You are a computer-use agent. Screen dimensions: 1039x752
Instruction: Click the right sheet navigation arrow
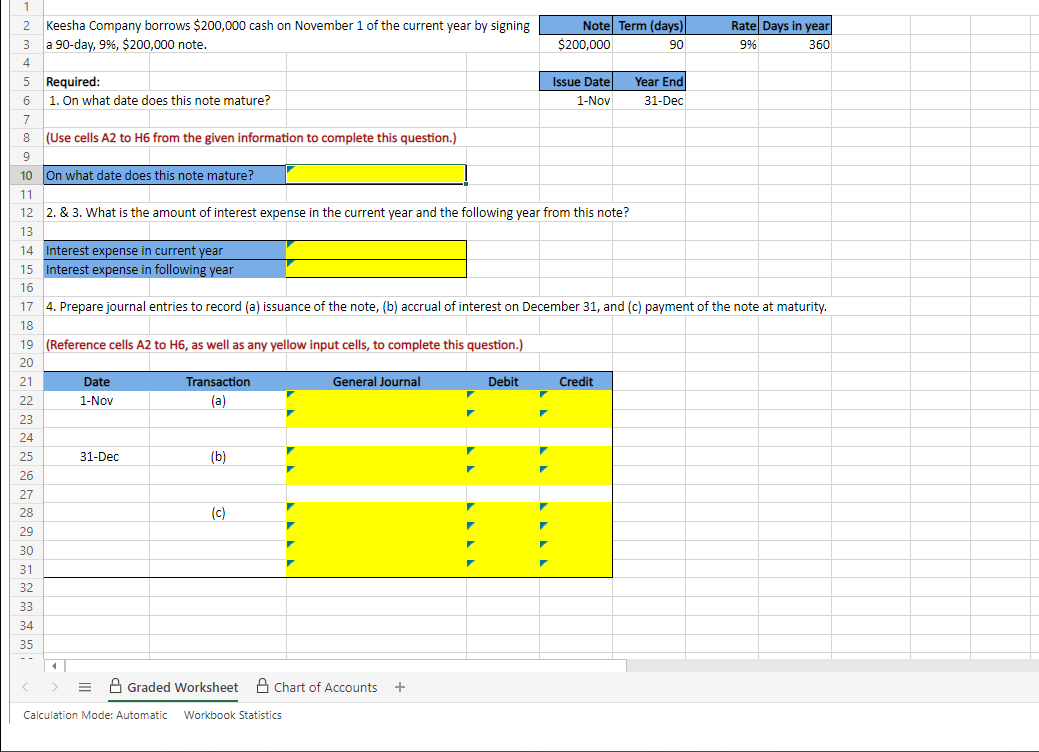click(x=57, y=687)
